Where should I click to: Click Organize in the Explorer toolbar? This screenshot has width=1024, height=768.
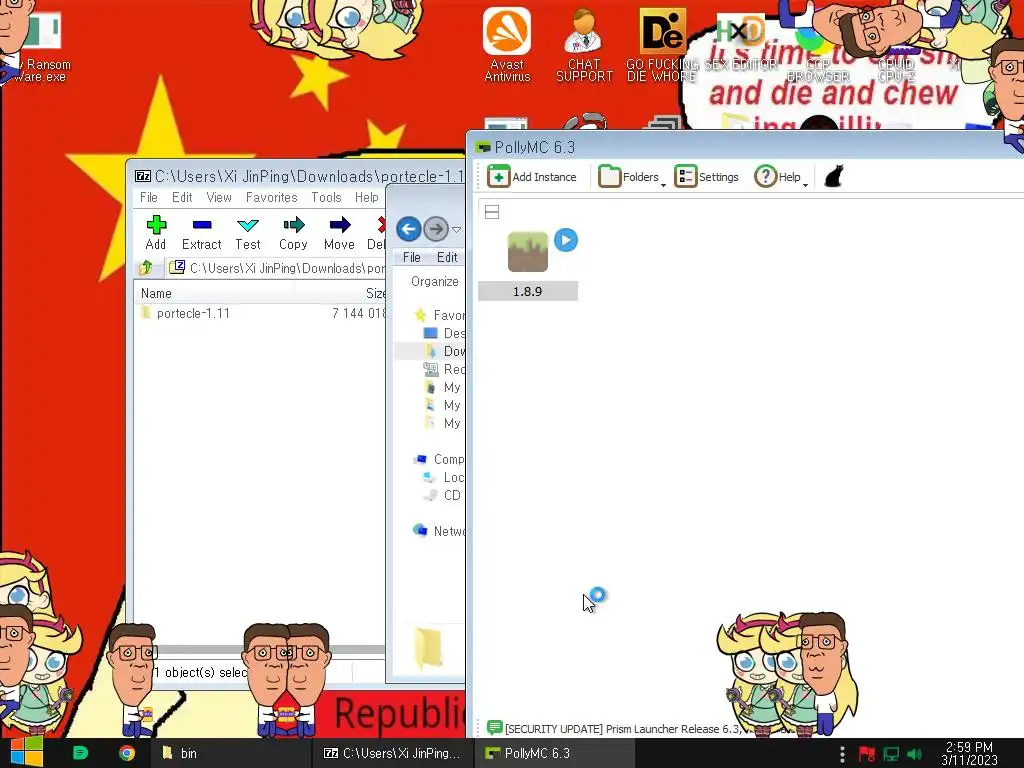(435, 281)
